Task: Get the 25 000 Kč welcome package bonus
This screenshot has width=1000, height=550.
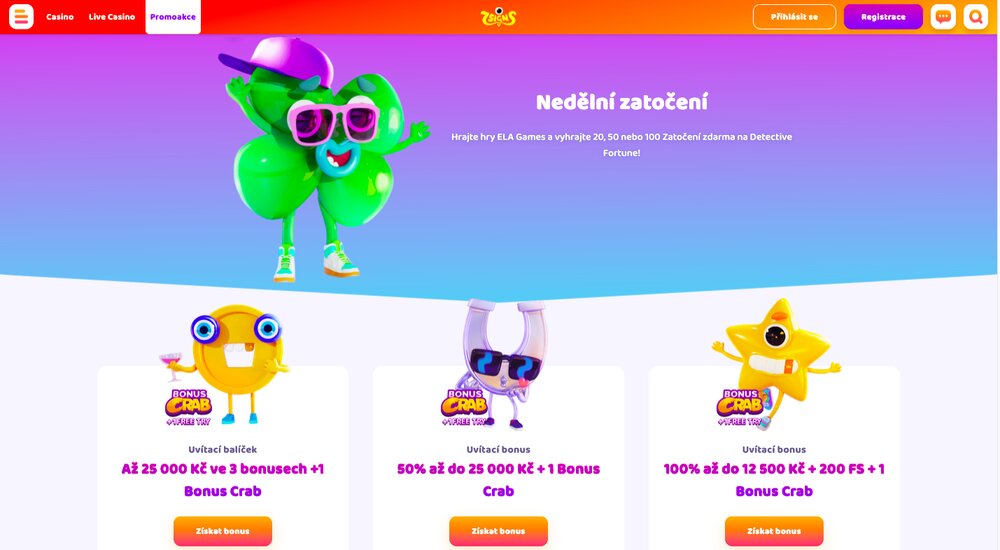Action: (x=223, y=531)
